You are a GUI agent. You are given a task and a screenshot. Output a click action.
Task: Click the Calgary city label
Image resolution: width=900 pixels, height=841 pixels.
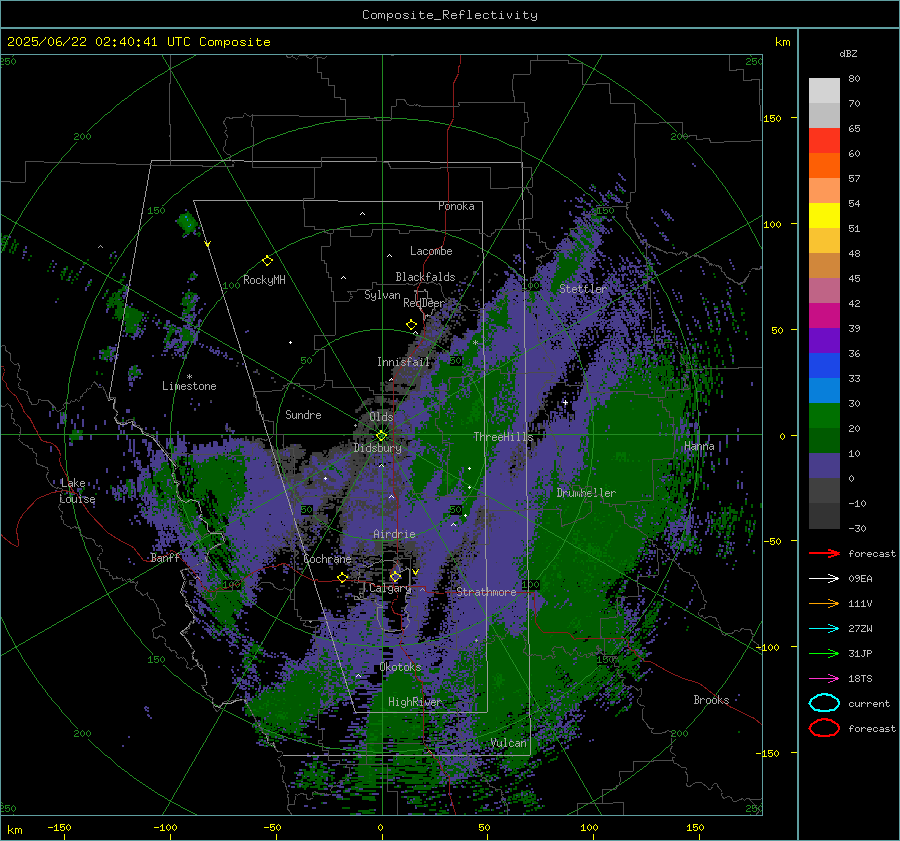click(x=390, y=588)
